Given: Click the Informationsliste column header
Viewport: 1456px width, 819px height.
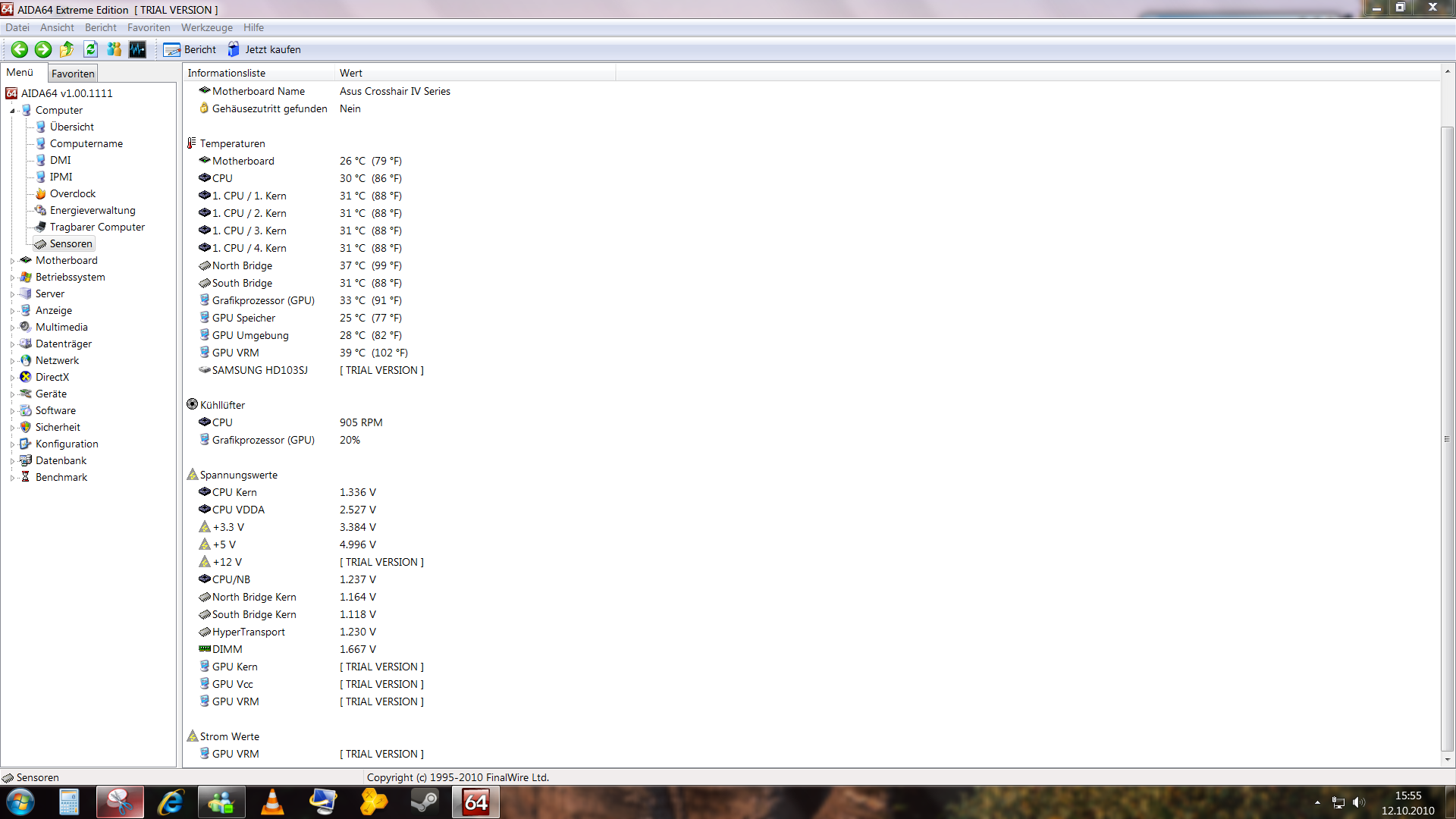Looking at the screenshot, I should [x=259, y=73].
